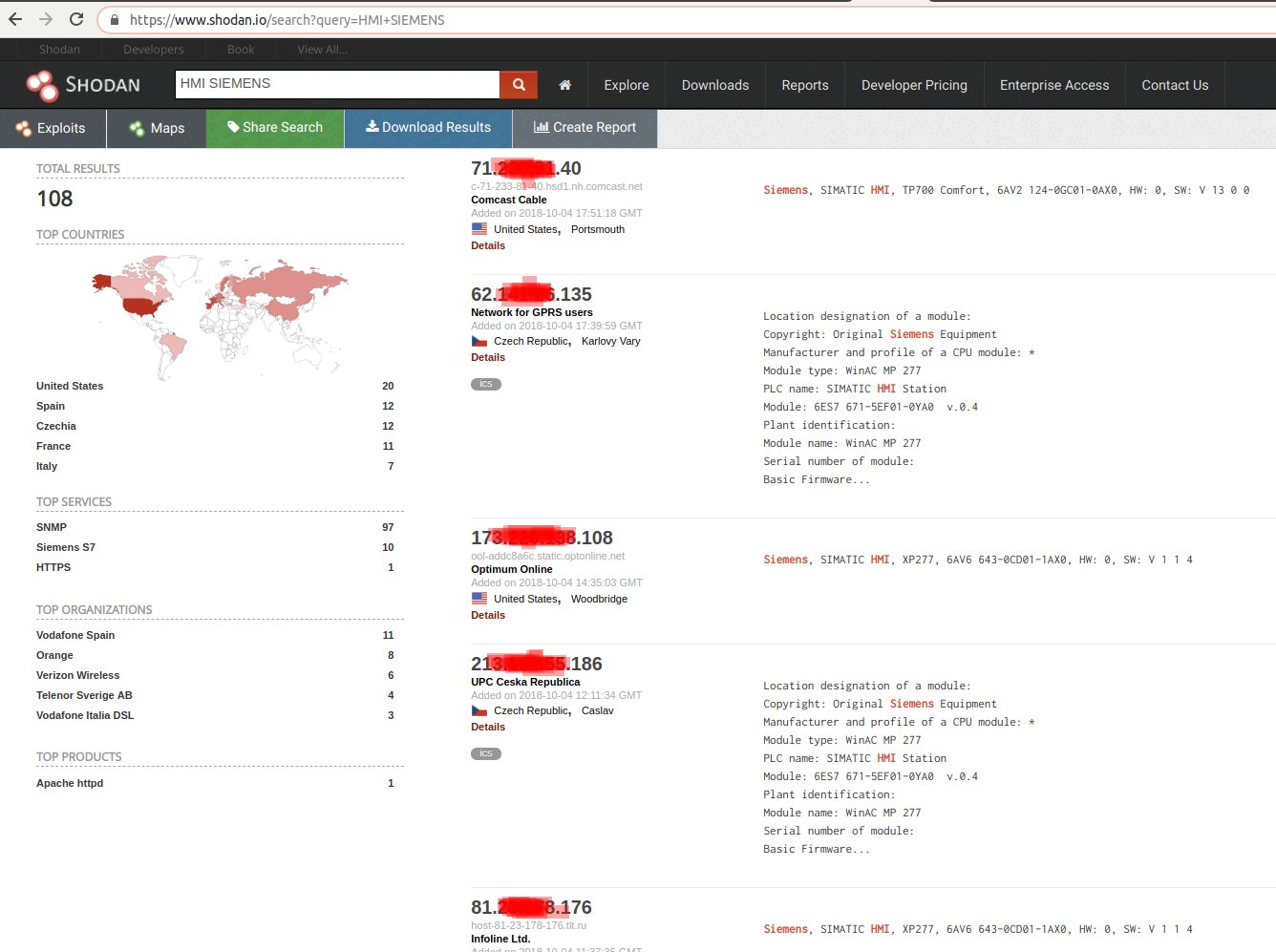
Task: Click the Woodbridge city link
Action: (x=599, y=599)
